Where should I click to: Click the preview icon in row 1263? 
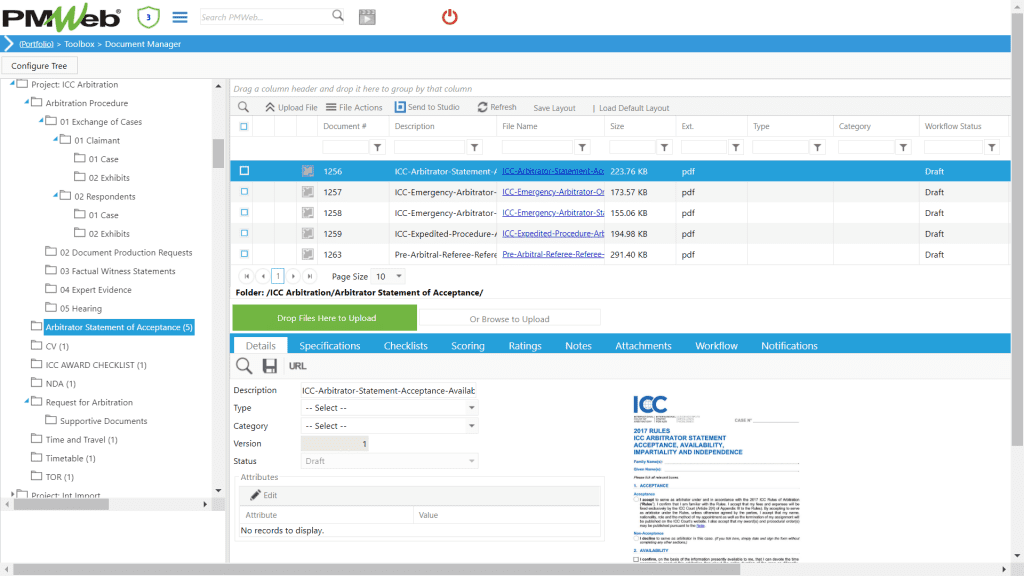point(308,254)
